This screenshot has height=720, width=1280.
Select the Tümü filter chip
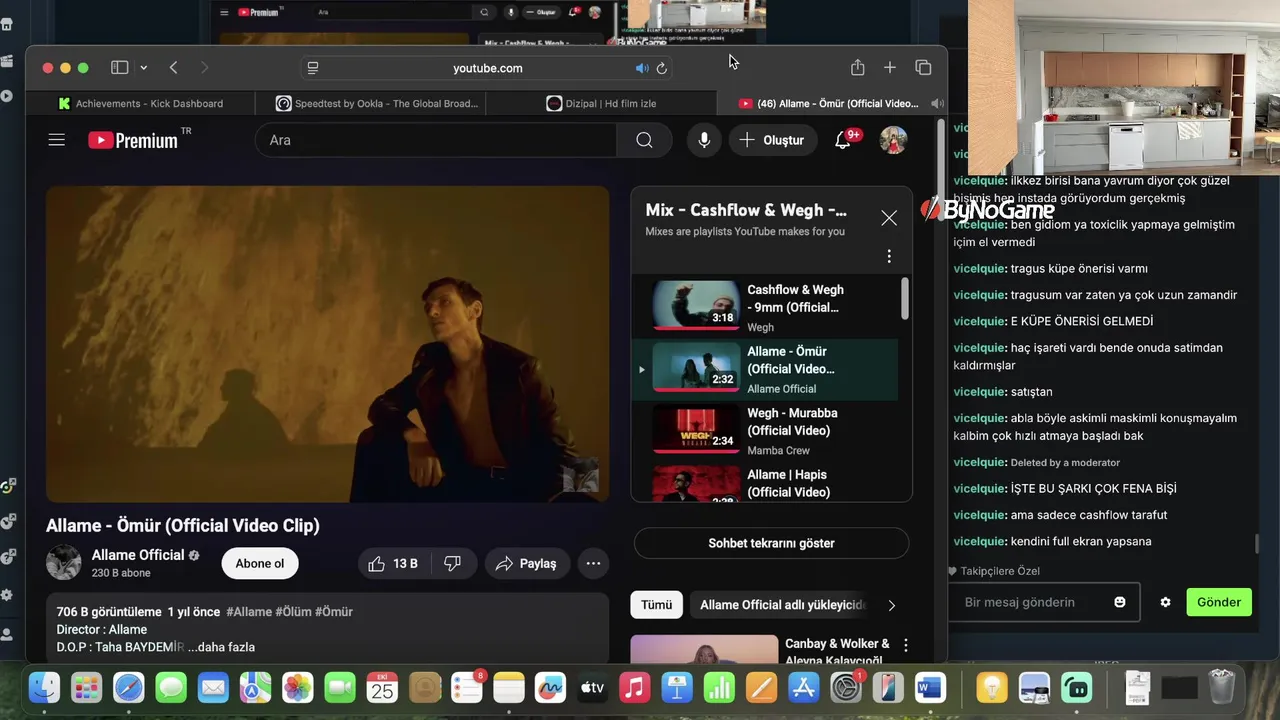[x=657, y=605]
